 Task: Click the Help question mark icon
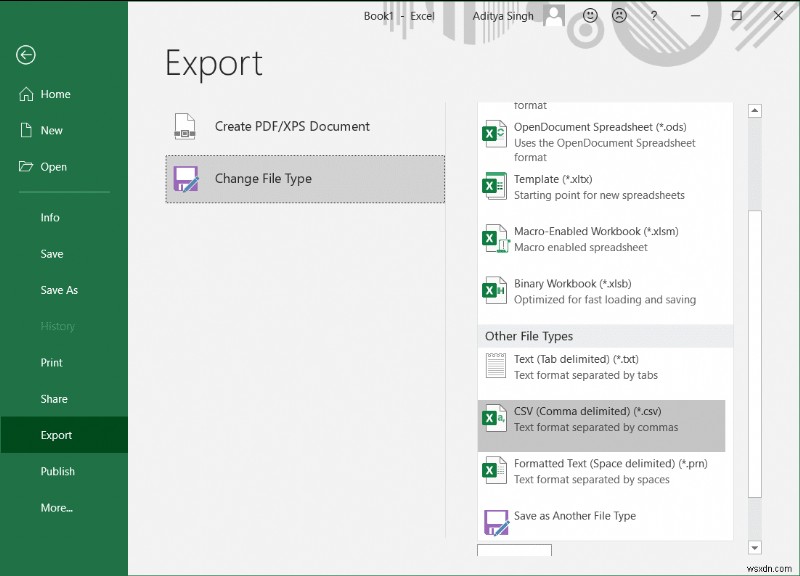click(653, 16)
